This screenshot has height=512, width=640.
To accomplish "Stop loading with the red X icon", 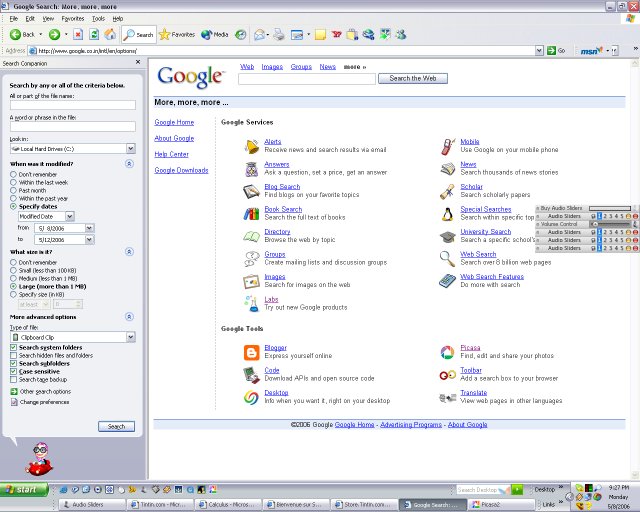I will (x=78, y=35).
